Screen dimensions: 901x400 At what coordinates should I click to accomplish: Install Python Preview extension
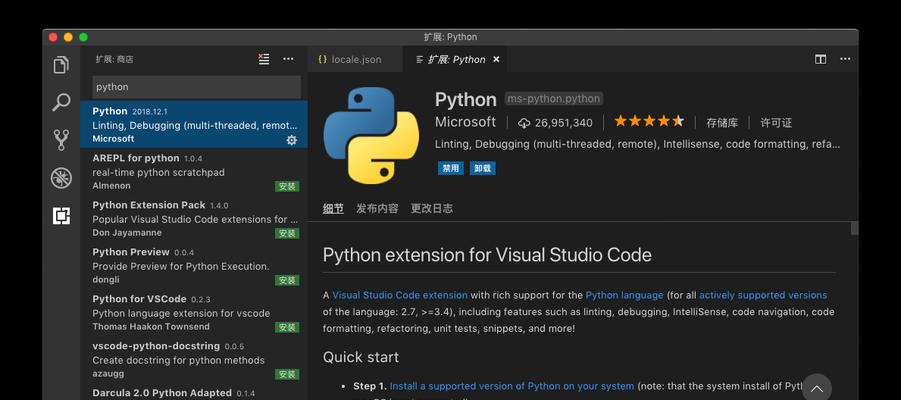tap(287, 280)
